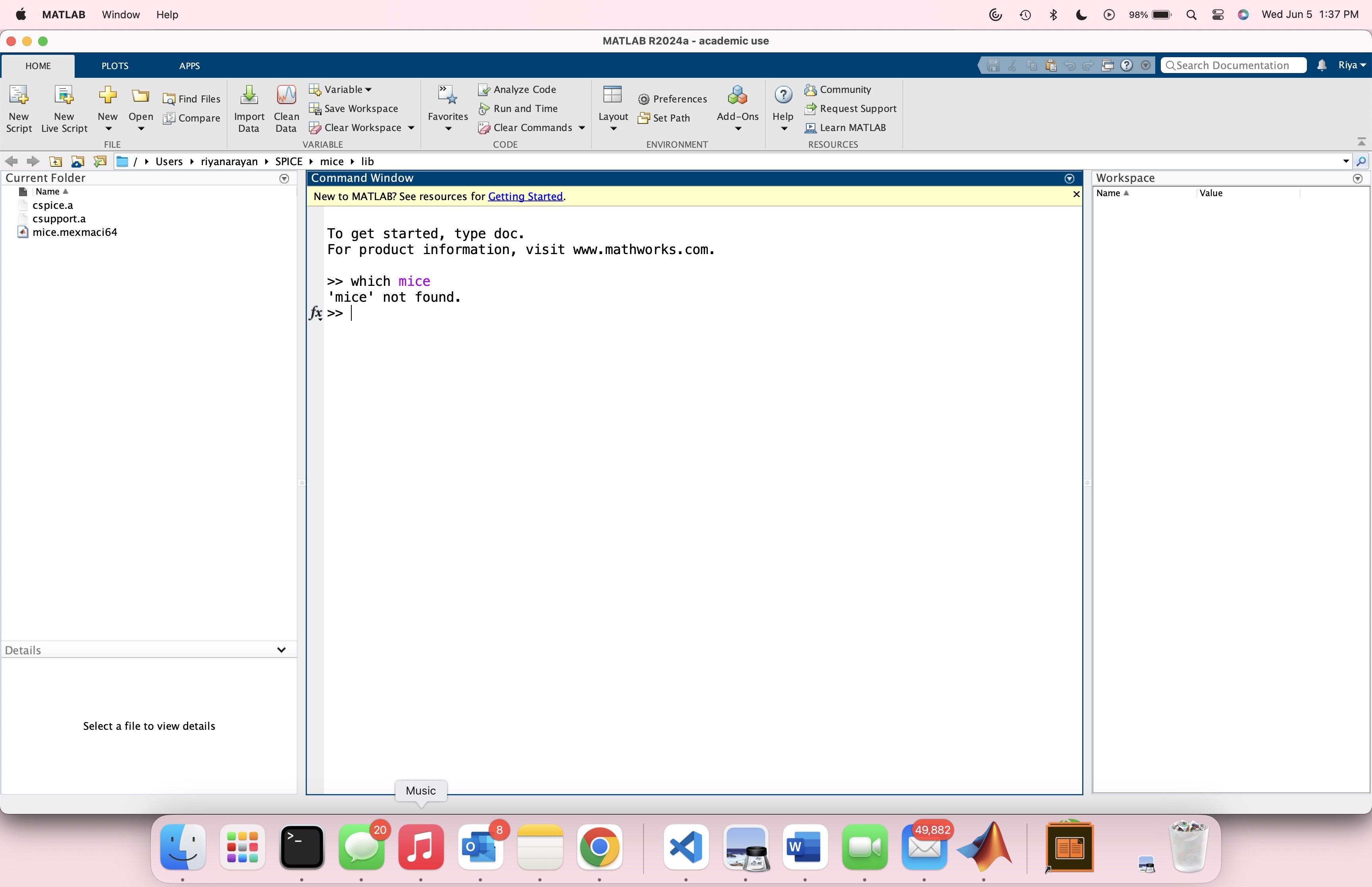1372x887 pixels.
Task: Open the address bar path history dropdown
Action: point(1346,161)
